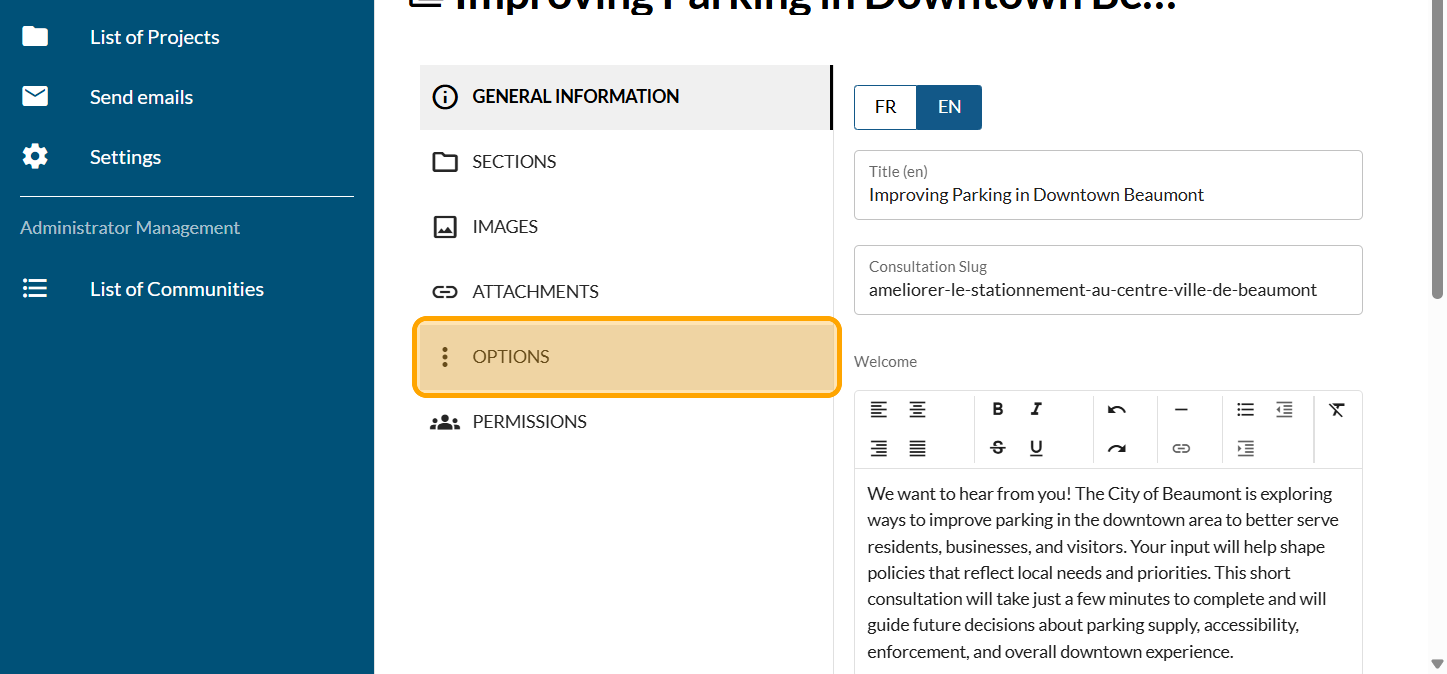Clear text formatting in editor
This screenshot has height=674, width=1447.
coord(1337,409)
